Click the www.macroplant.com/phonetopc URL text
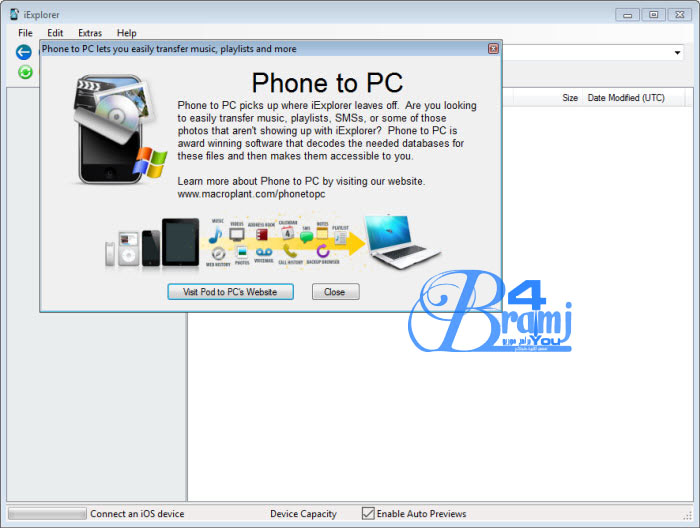700x528 pixels. click(x=251, y=194)
